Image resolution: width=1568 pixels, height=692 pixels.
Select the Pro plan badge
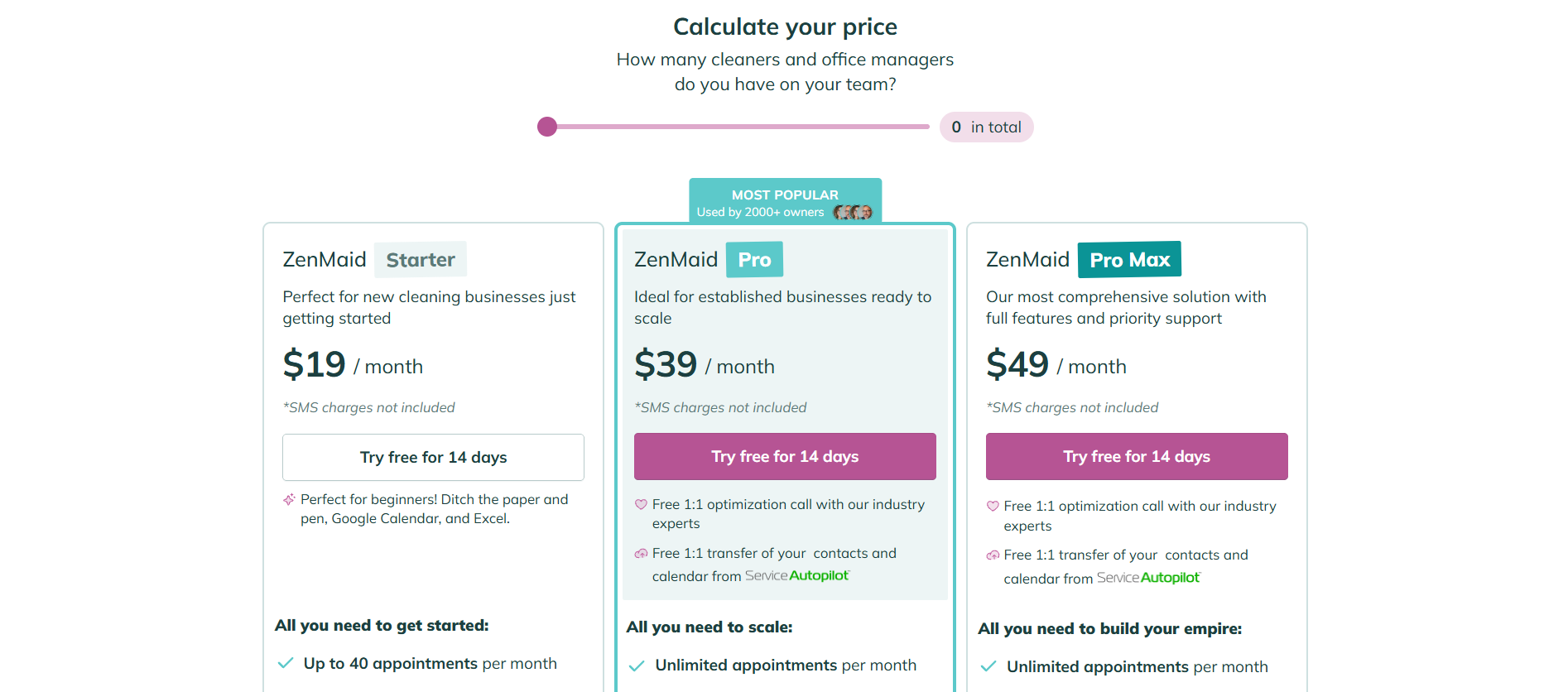pos(753,259)
